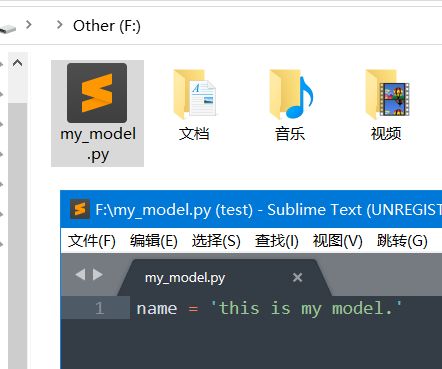Open the 查找(I) menu
The image size is (442, 369).
coord(277,241)
